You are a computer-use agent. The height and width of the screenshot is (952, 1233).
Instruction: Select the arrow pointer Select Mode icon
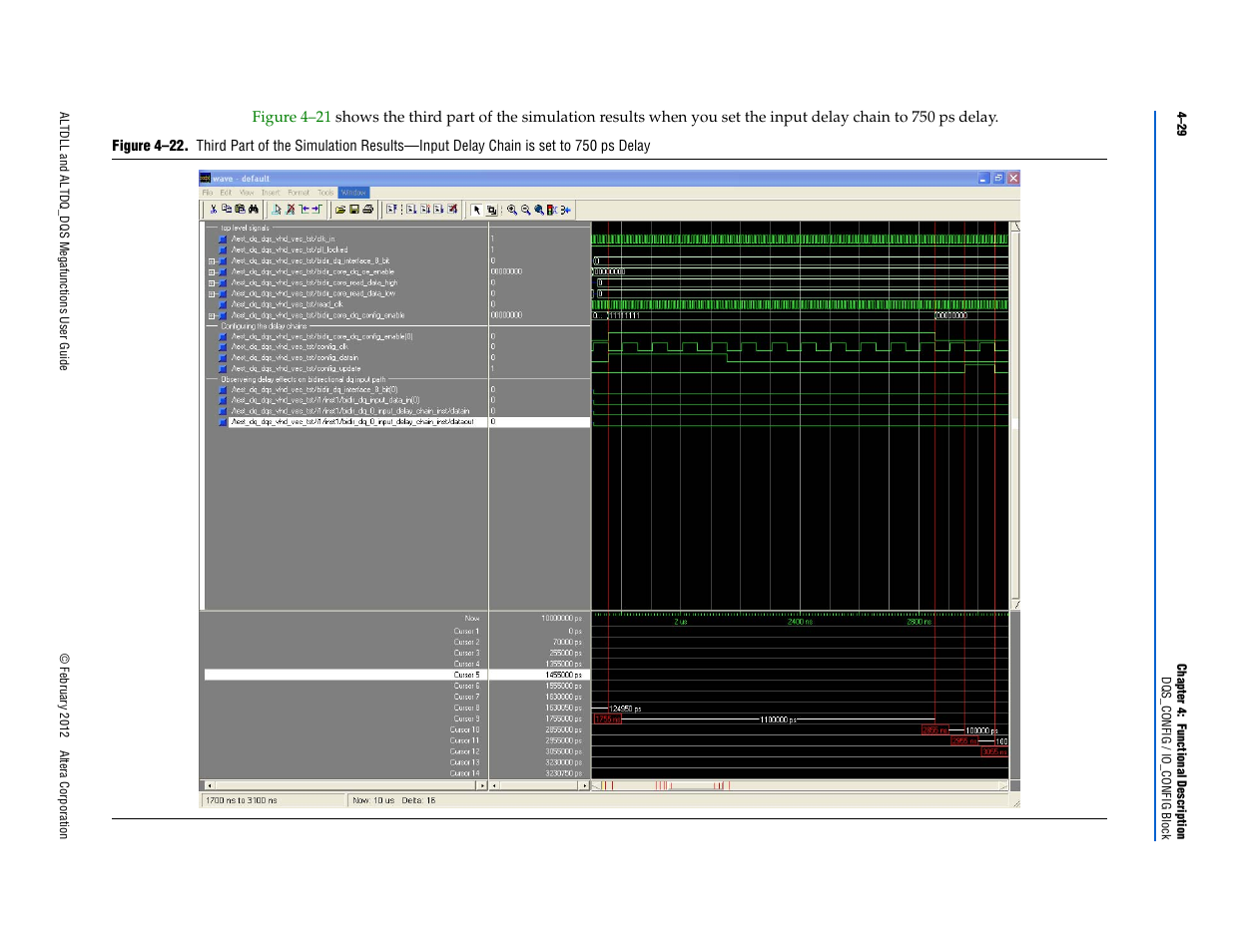[x=476, y=210]
